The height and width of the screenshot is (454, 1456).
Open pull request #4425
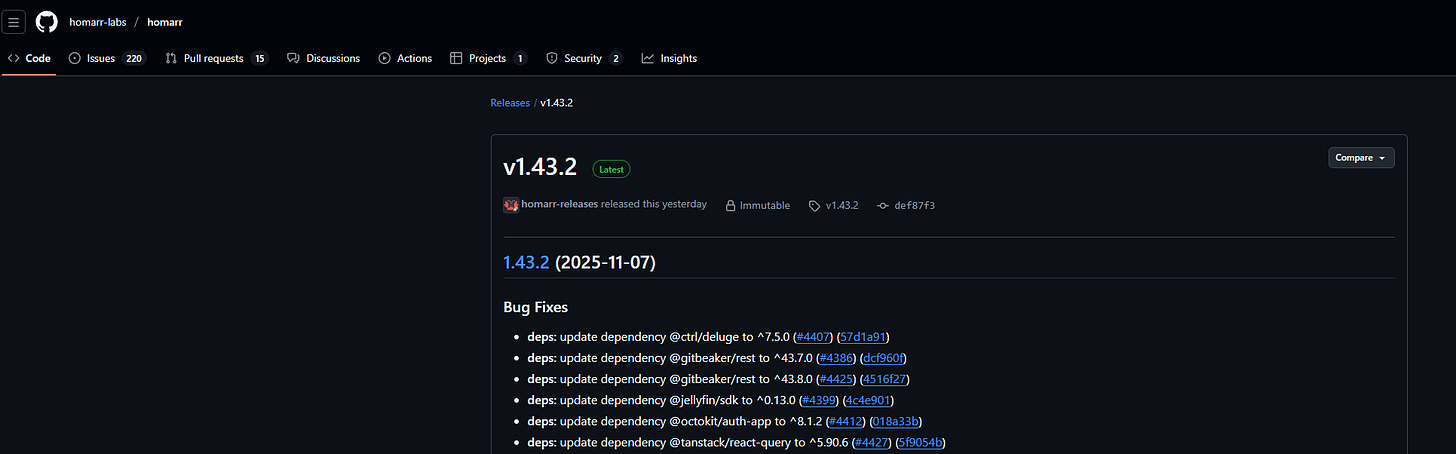click(x=837, y=379)
